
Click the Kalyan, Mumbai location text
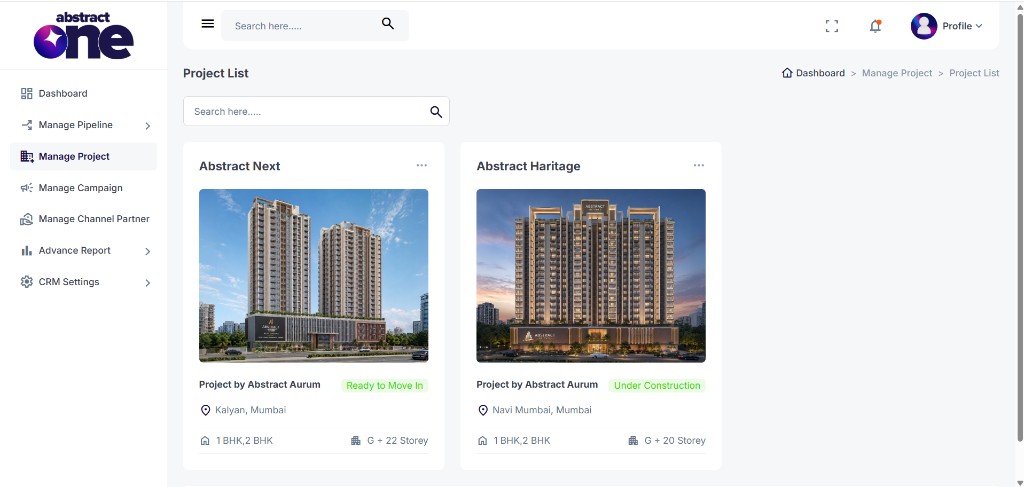click(x=251, y=410)
